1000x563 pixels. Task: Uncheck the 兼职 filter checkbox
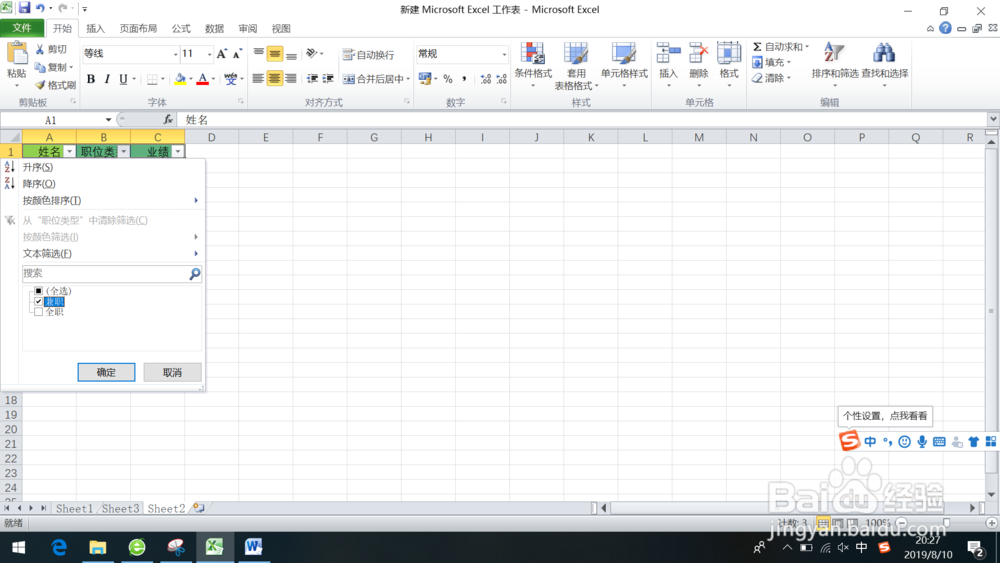(38, 302)
